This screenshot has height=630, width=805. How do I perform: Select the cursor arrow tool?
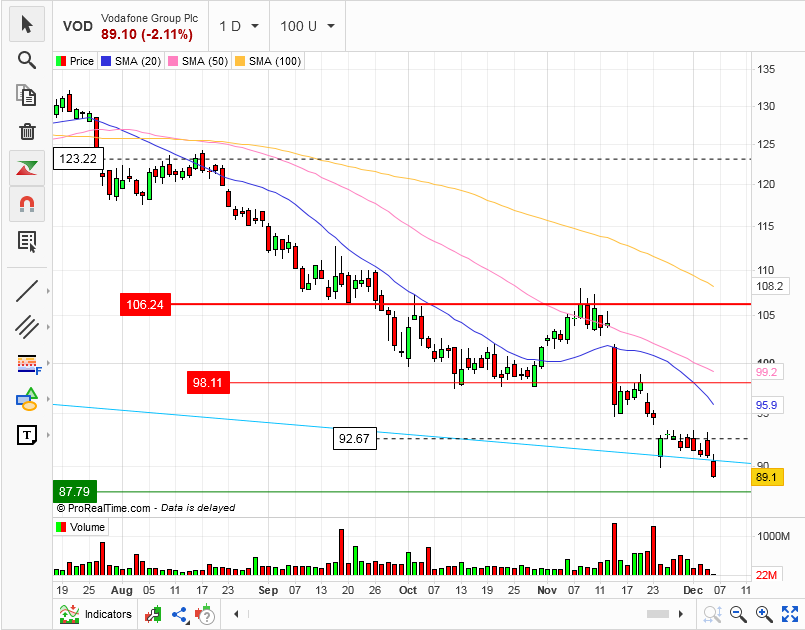tap(27, 24)
